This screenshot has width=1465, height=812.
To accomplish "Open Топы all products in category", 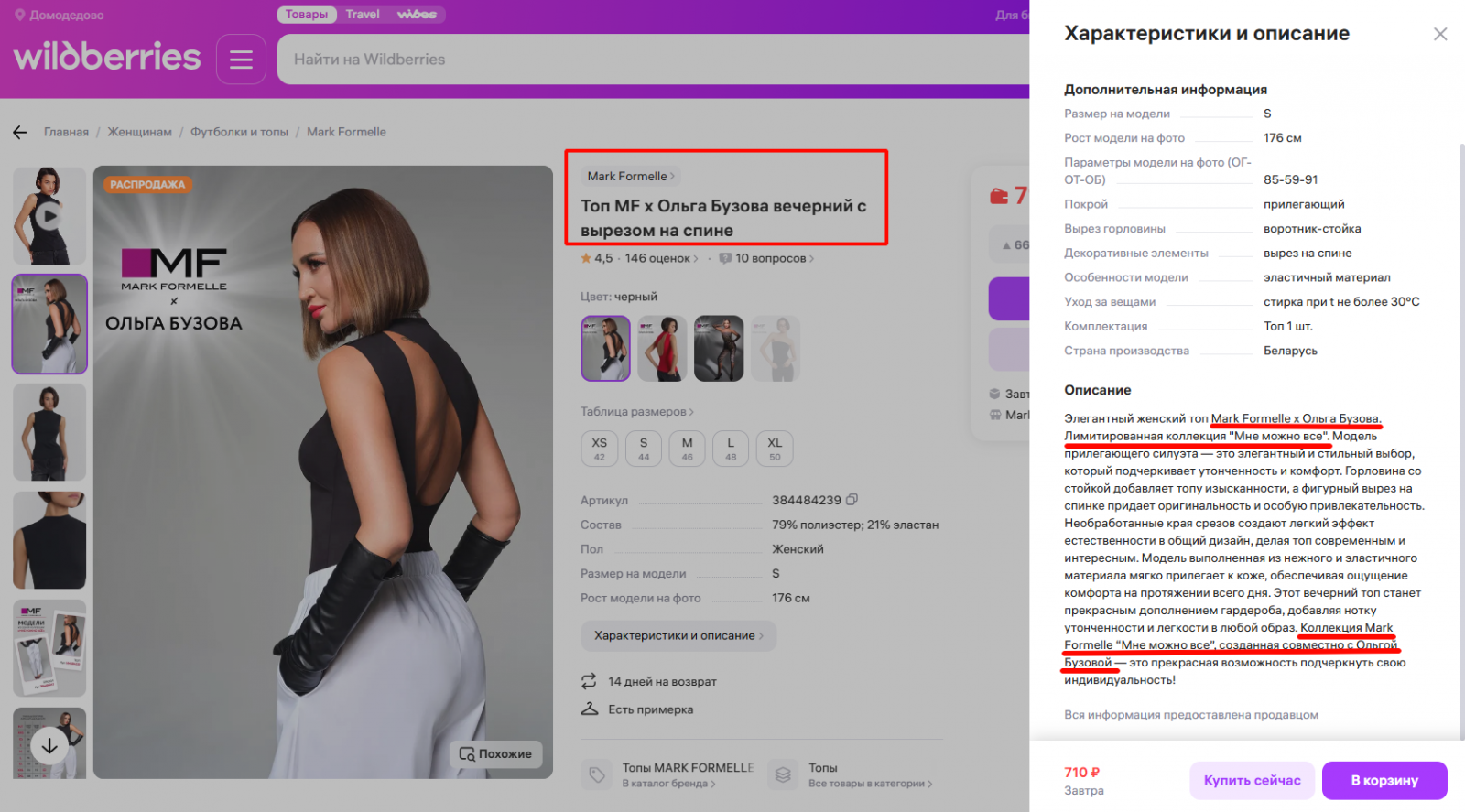I will point(871,774).
